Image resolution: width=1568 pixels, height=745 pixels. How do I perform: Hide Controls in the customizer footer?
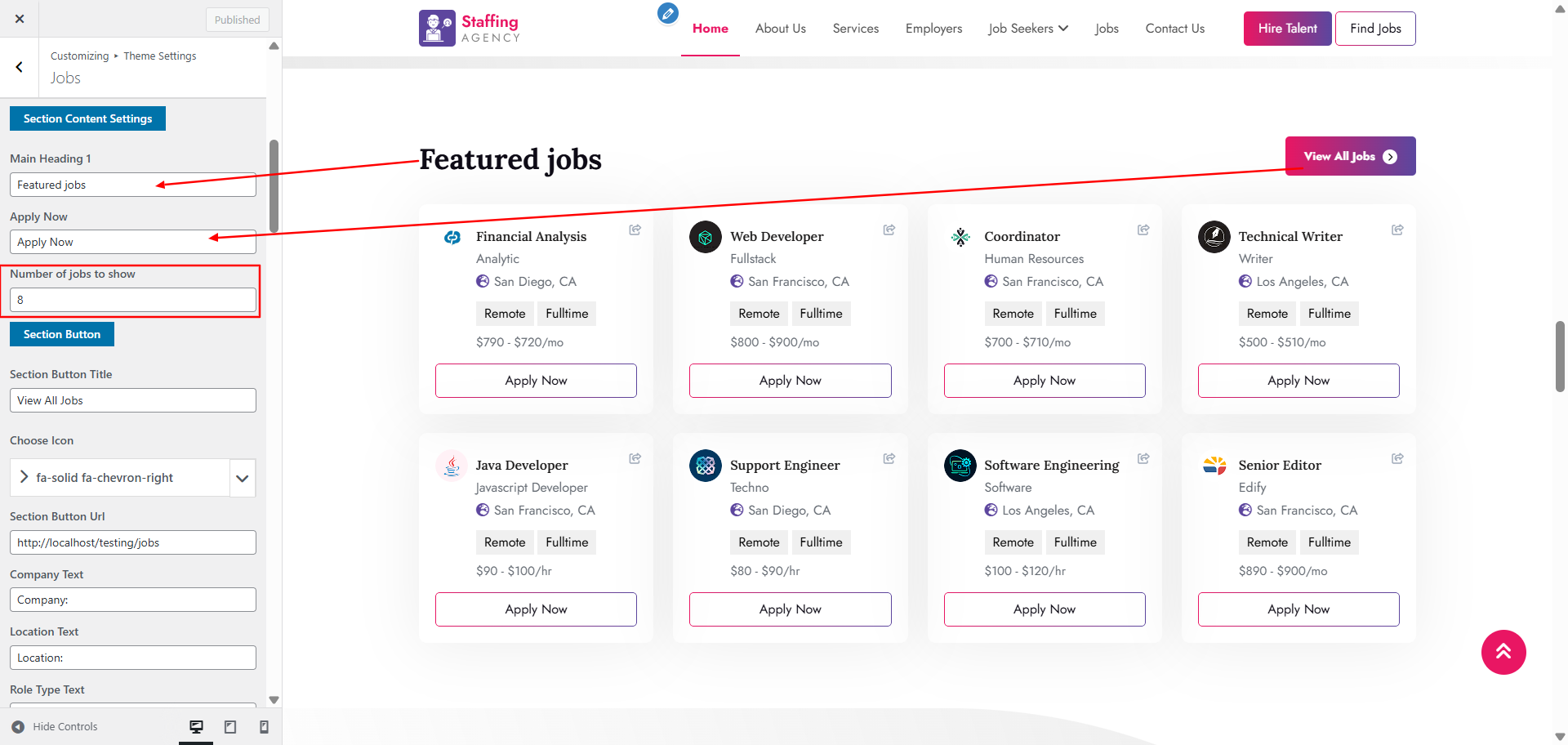pos(55,727)
